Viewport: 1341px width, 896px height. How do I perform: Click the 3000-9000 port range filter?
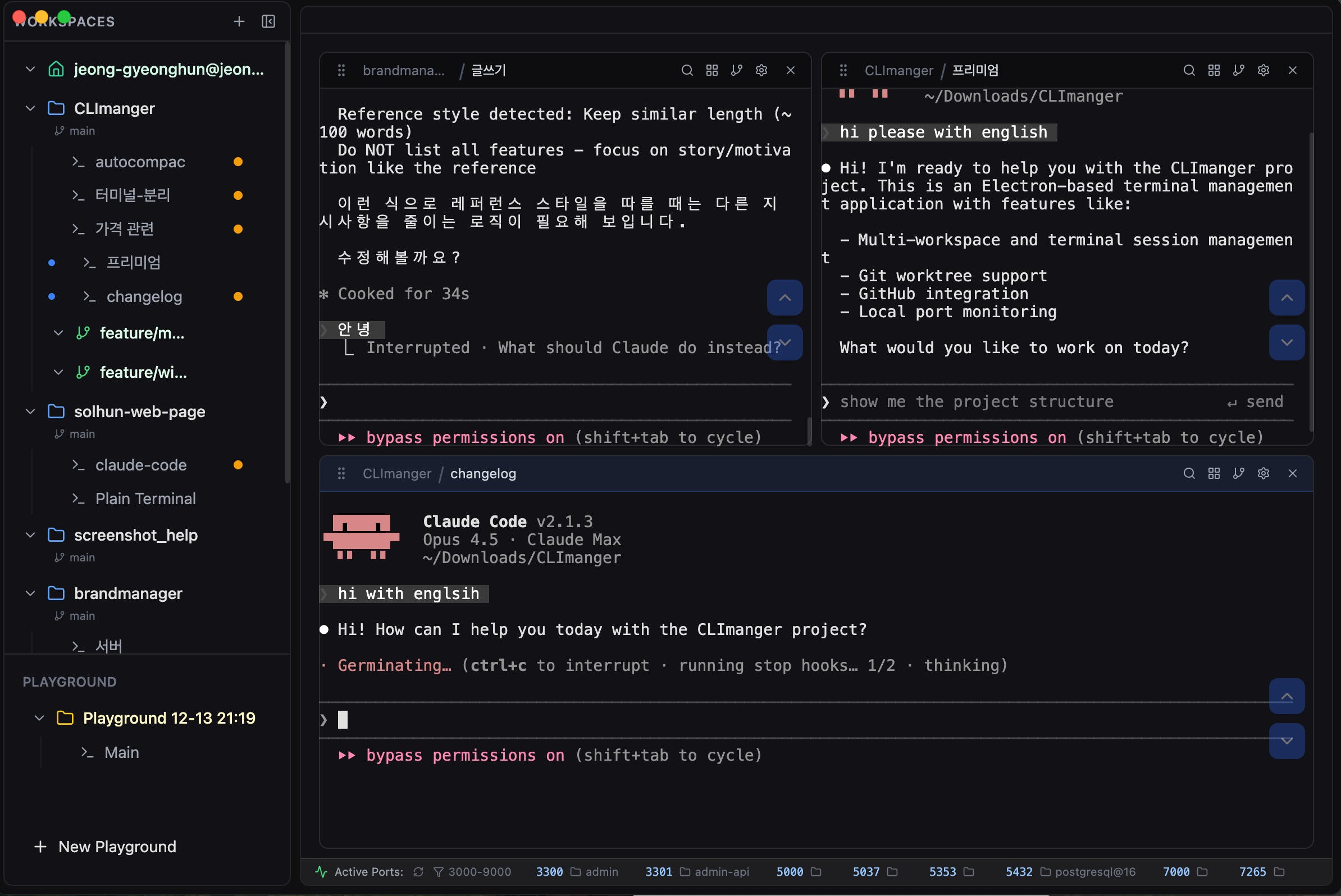click(x=473, y=872)
